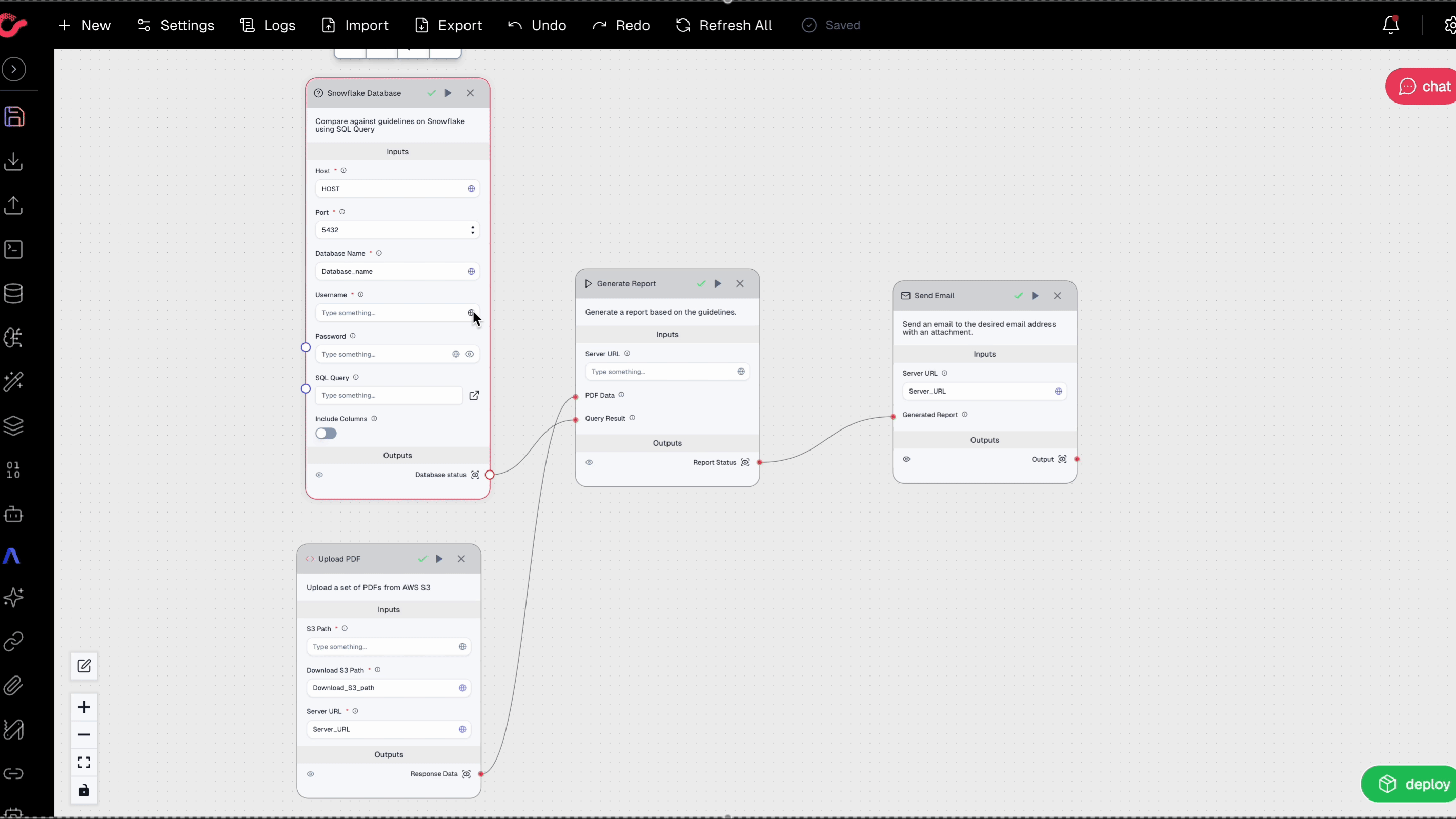Click globe icon in Generate Report Server URL
The height and width of the screenshot is (819, 1456).
click(x=741, y=372)
